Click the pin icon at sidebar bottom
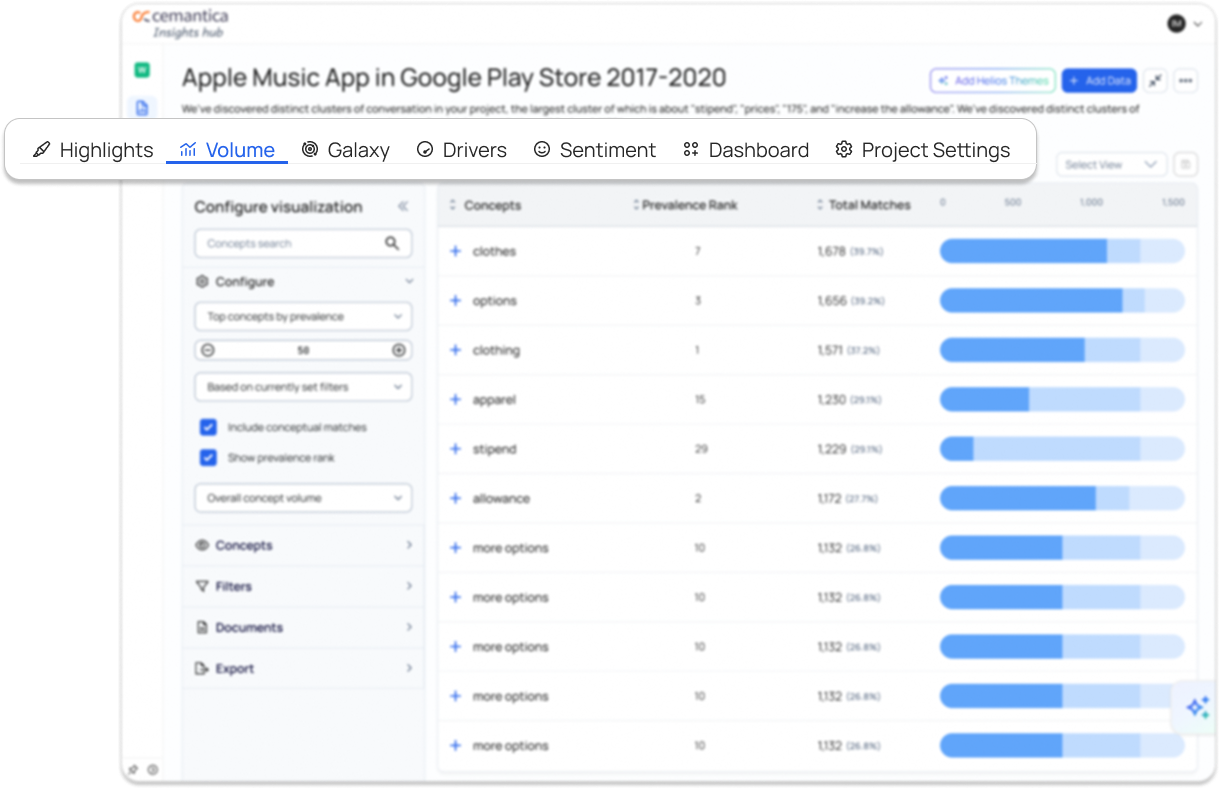The image size is (1219, 788). [133, 770]
